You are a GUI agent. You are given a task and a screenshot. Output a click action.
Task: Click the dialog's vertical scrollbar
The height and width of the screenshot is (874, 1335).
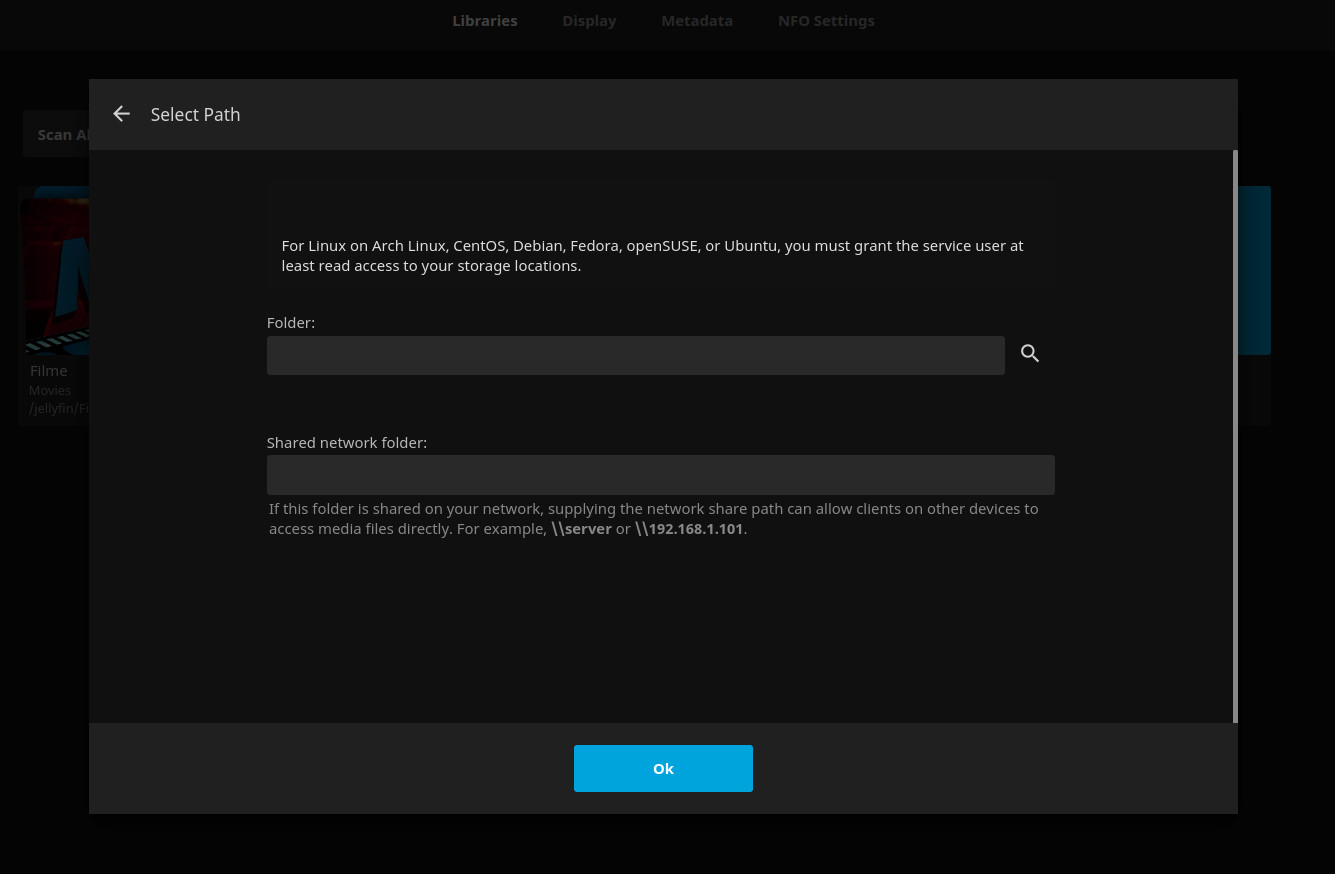(1235, 436)
